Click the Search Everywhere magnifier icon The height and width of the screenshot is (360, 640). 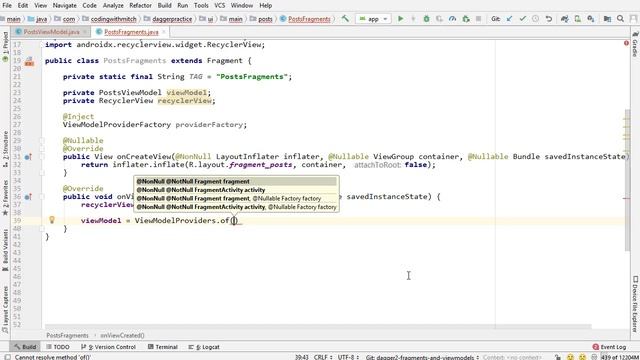[x=620, y=19]
